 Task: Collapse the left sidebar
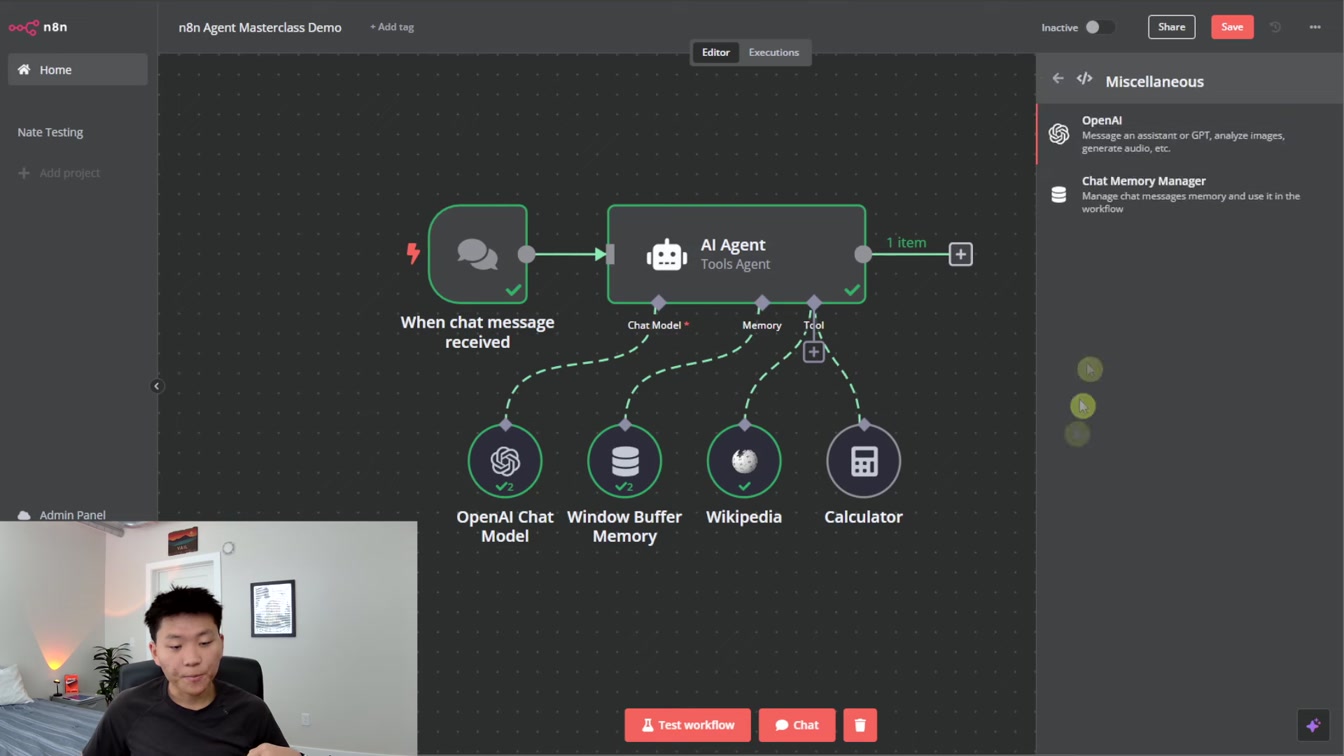(156, 386)
